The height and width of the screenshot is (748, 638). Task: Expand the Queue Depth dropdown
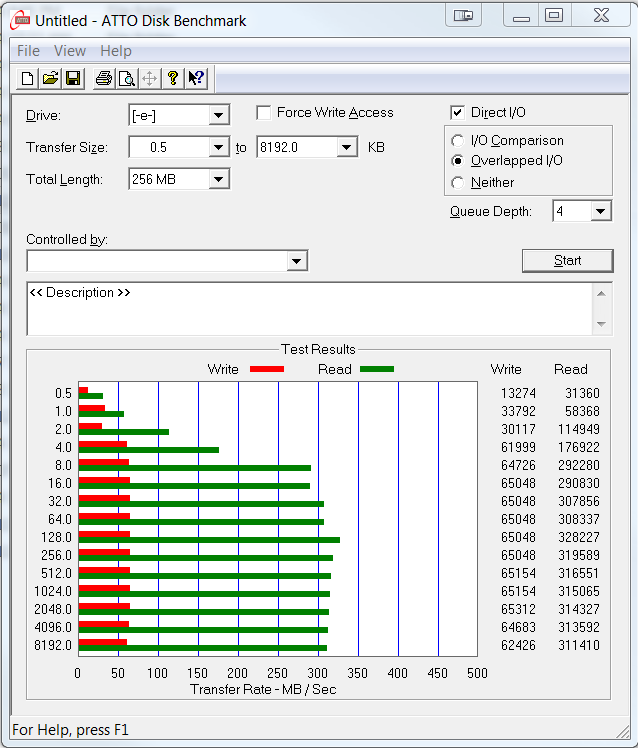pos(600,211)
